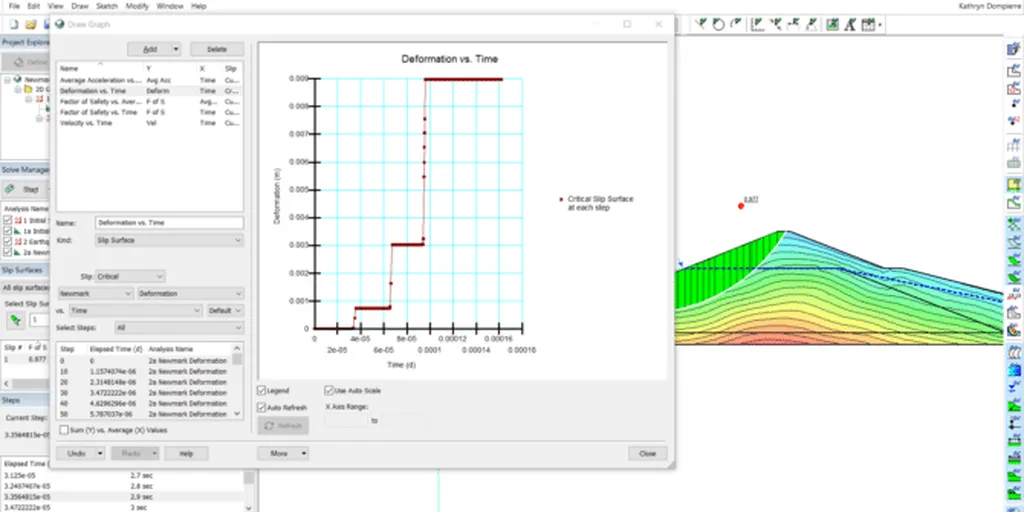
Task: Open the Kind dropdown showing Slip Surface
Action: coord(169,240)
